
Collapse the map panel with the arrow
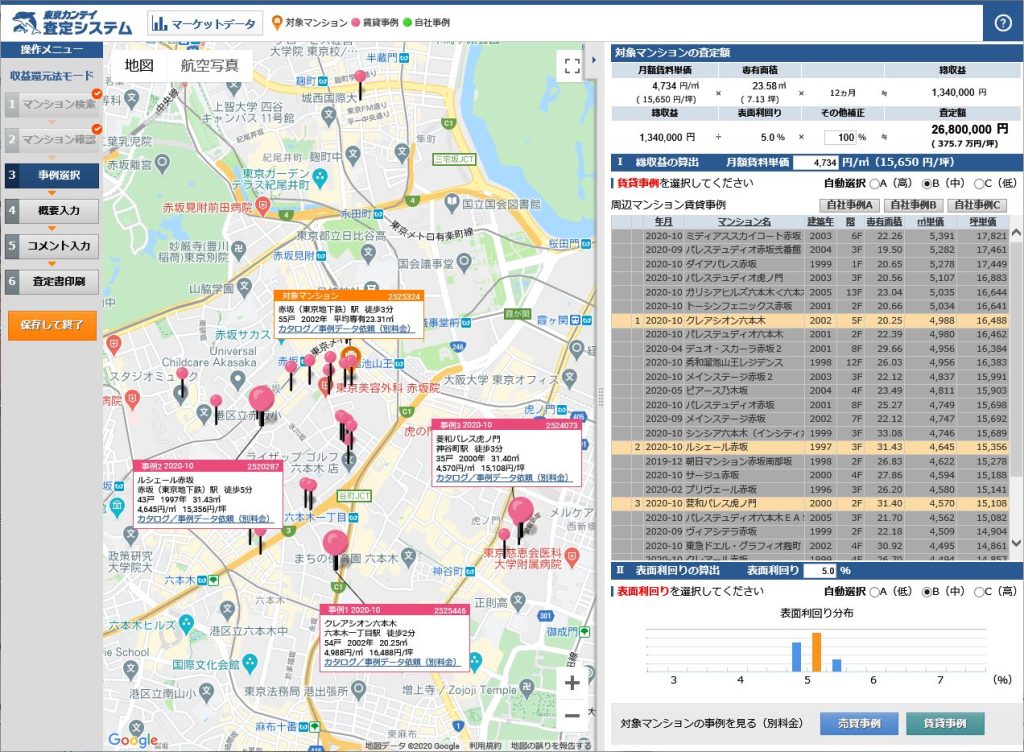[x=593, y=60]
